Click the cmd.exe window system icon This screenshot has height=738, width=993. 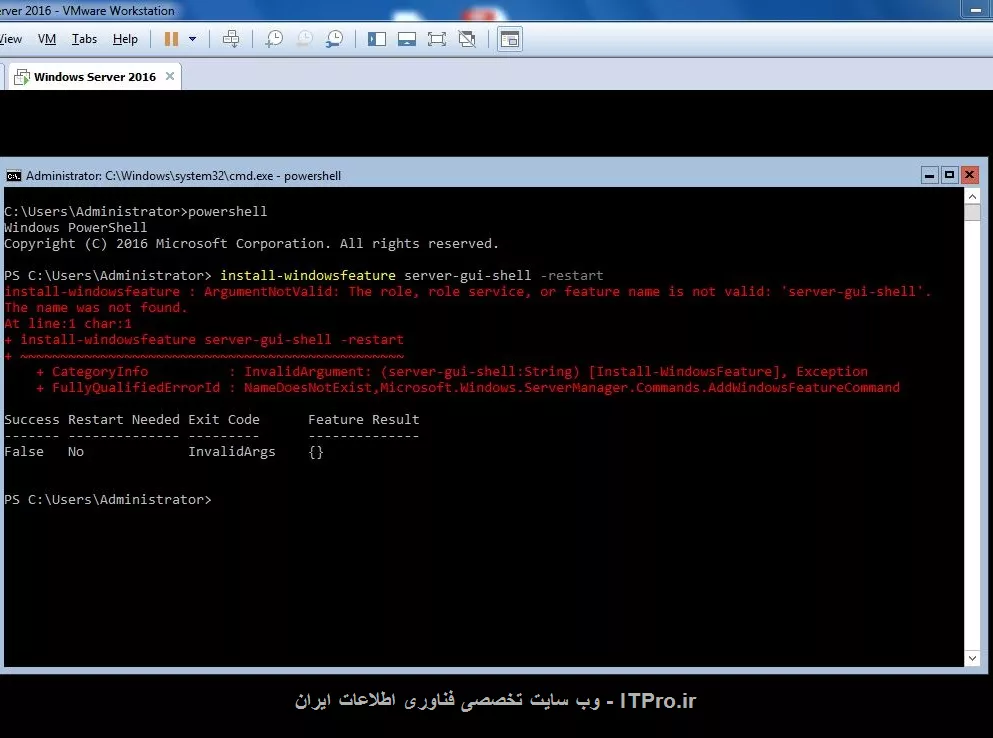pyautogui.click(x=14, y=175)
